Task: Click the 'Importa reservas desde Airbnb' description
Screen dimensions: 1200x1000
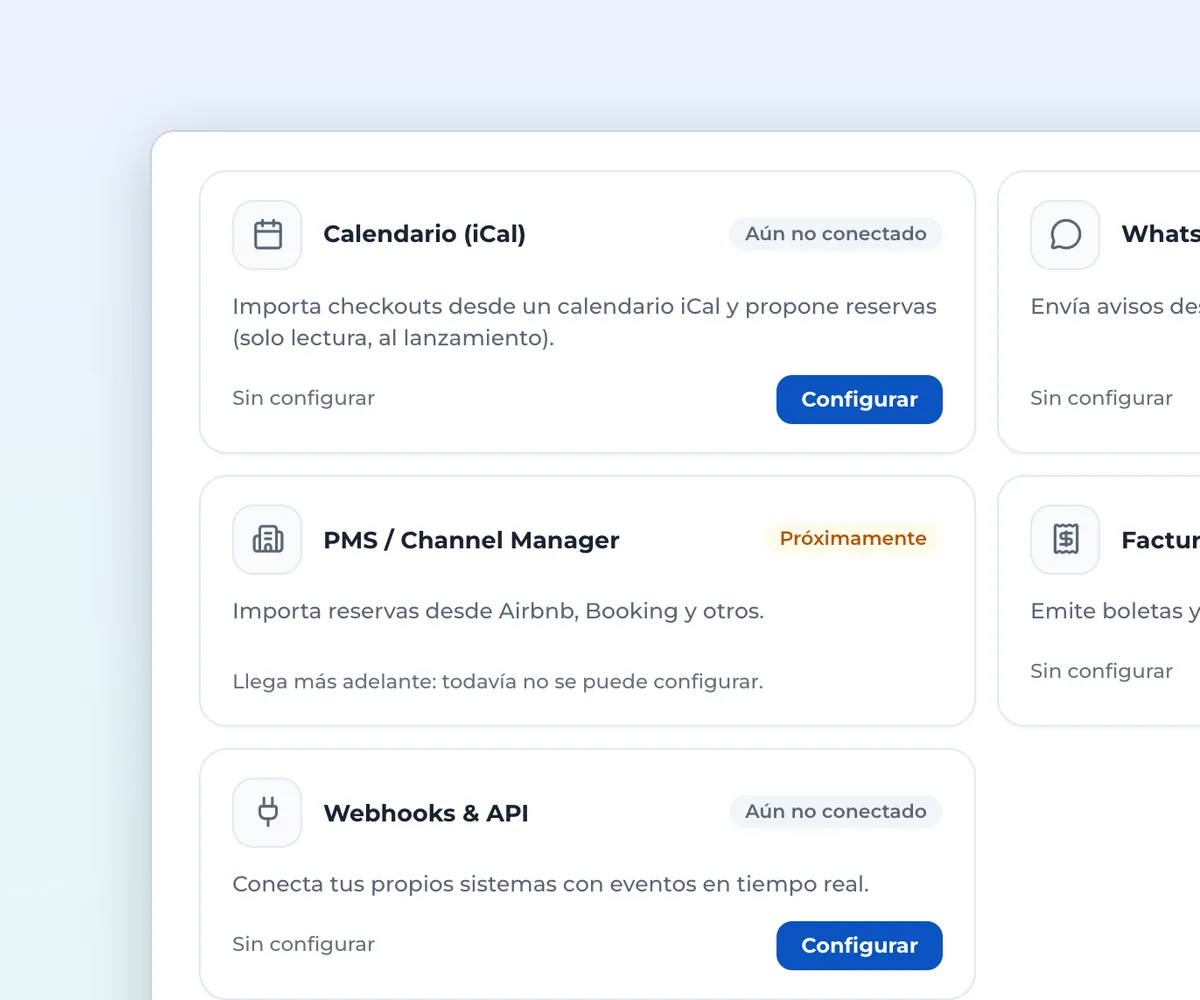Action: (x=498, y=611)
